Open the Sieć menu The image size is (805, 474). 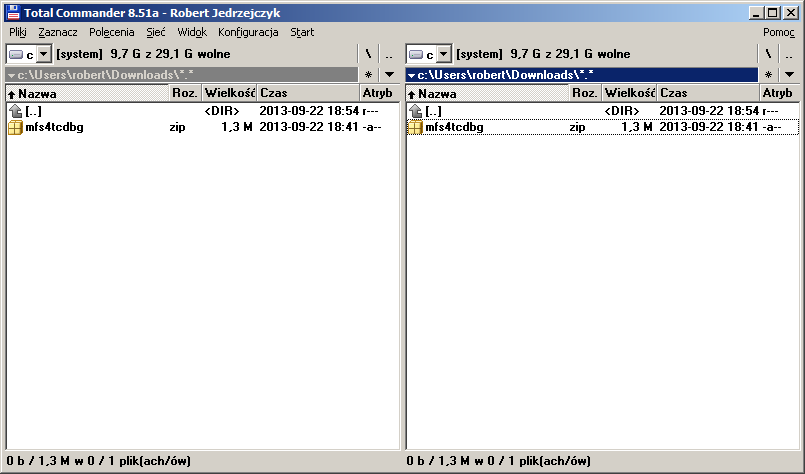(156, 32)
